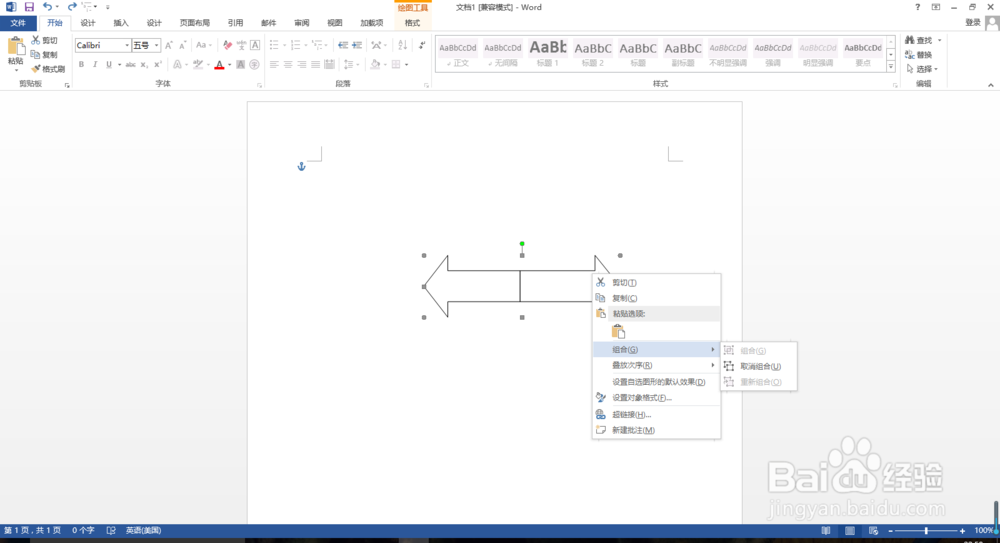Open the Calibri font name dropdown

coord(127,45)
